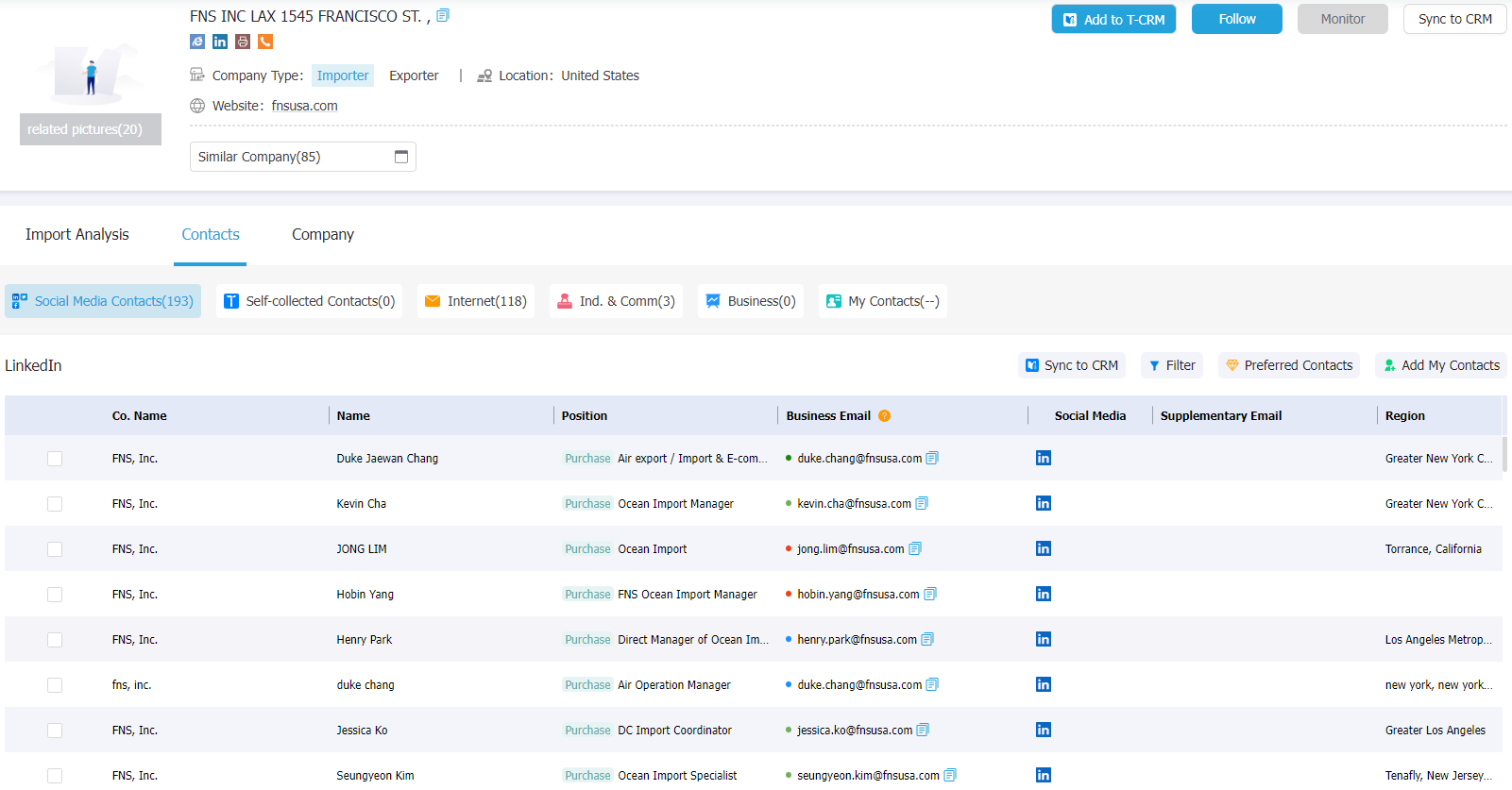This screenshot has width=1512, height=790.
Task: Select the Importer company type tag
Action: [343, 76]
